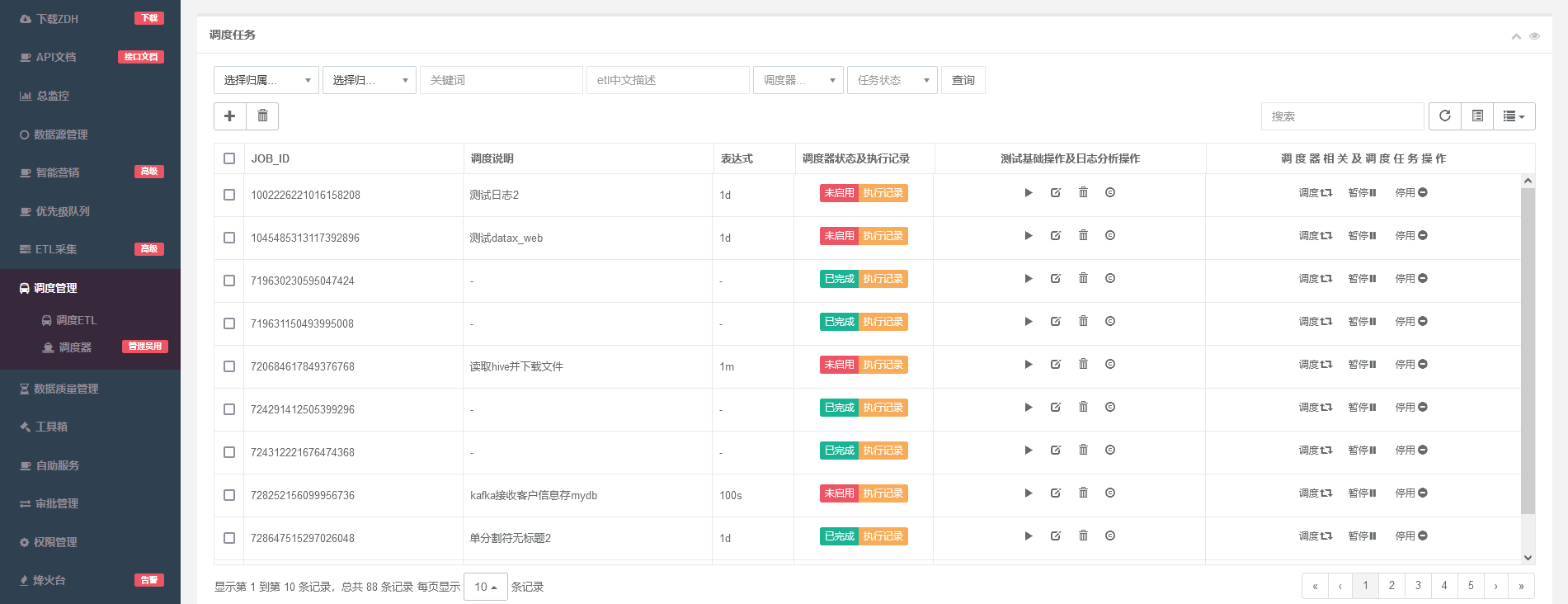Open 执行记录 for job 测试日志2
Image resolution: width=1568 pixels, height=604 pixels.
(883, 193)
